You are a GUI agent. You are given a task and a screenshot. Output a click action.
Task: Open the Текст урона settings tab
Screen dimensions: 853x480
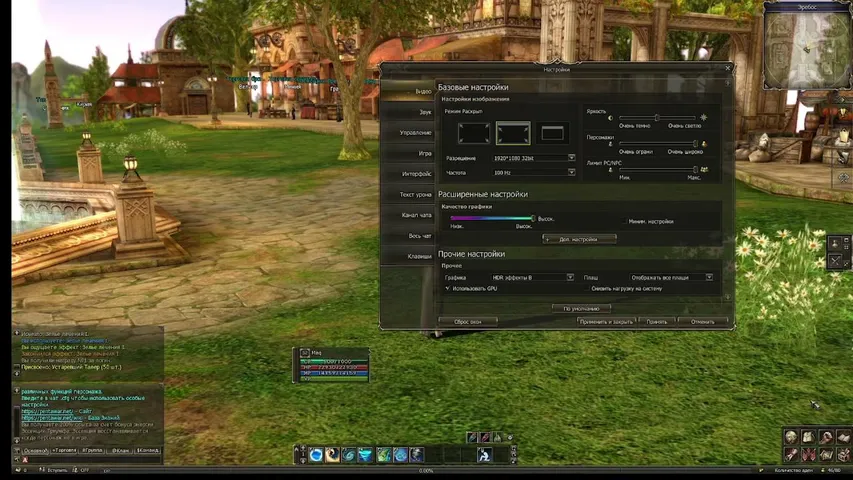(x=407, y=195)
